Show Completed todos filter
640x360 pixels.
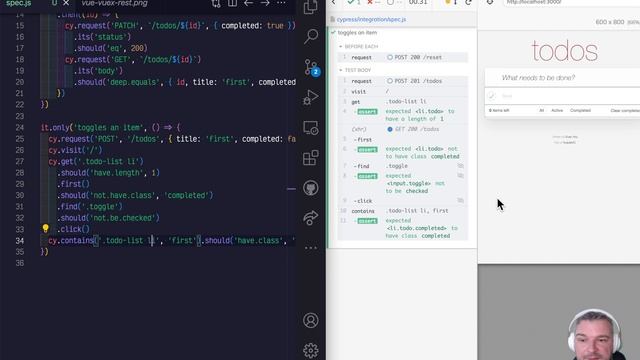pyautogui.click(x=580, y=111)
